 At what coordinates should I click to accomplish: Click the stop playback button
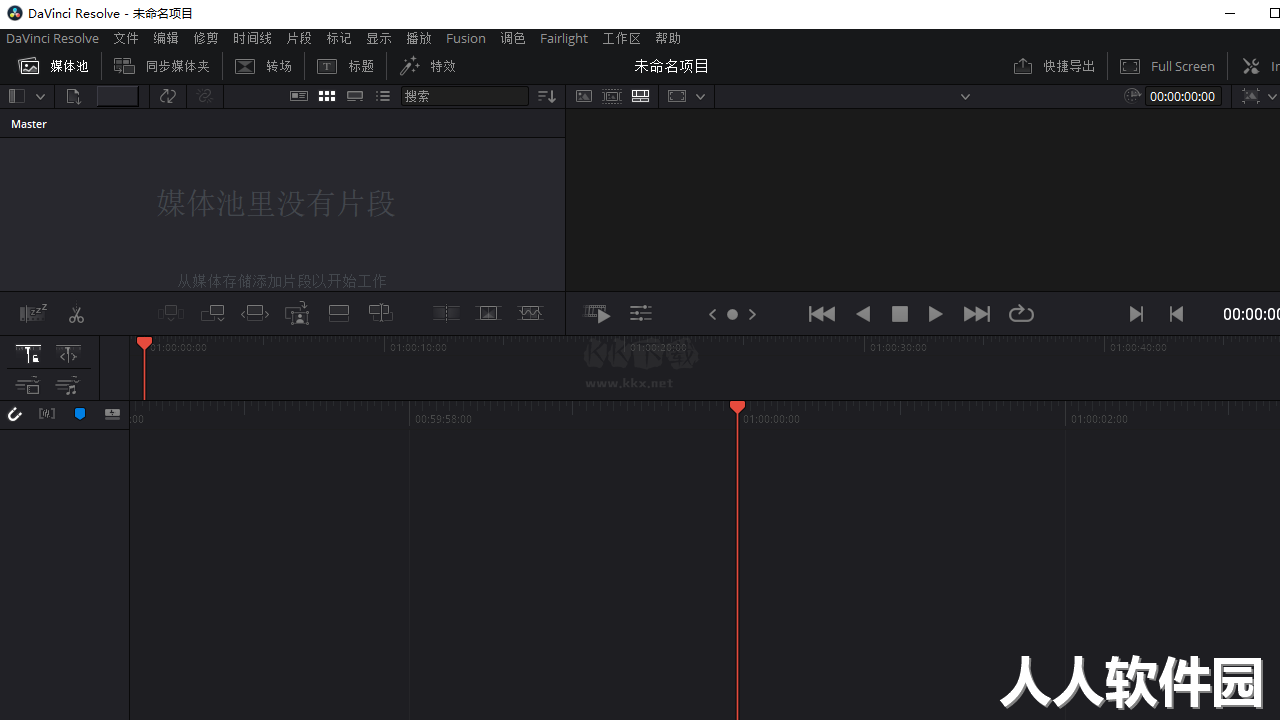point(900,314)
